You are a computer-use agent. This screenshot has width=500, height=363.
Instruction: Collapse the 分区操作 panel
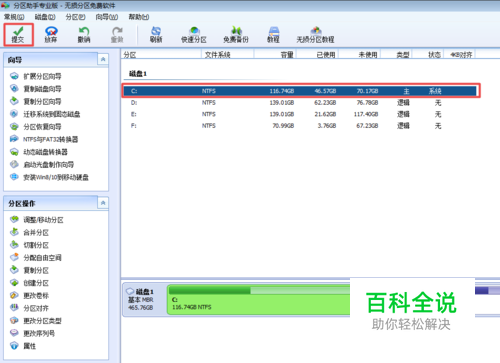(103, 203)
